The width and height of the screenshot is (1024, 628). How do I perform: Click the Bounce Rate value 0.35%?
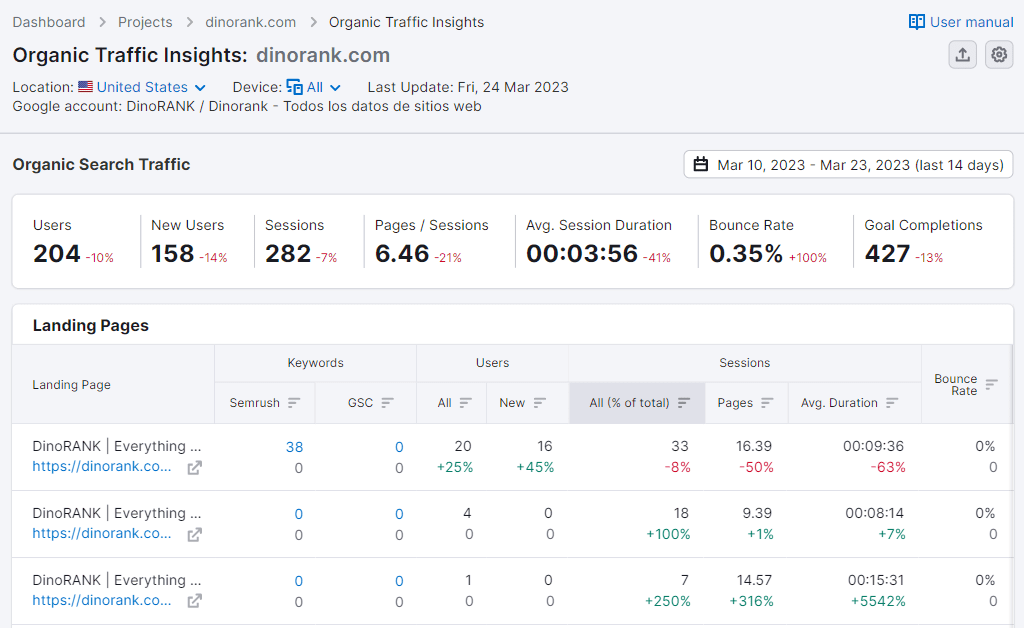(746, 253)
